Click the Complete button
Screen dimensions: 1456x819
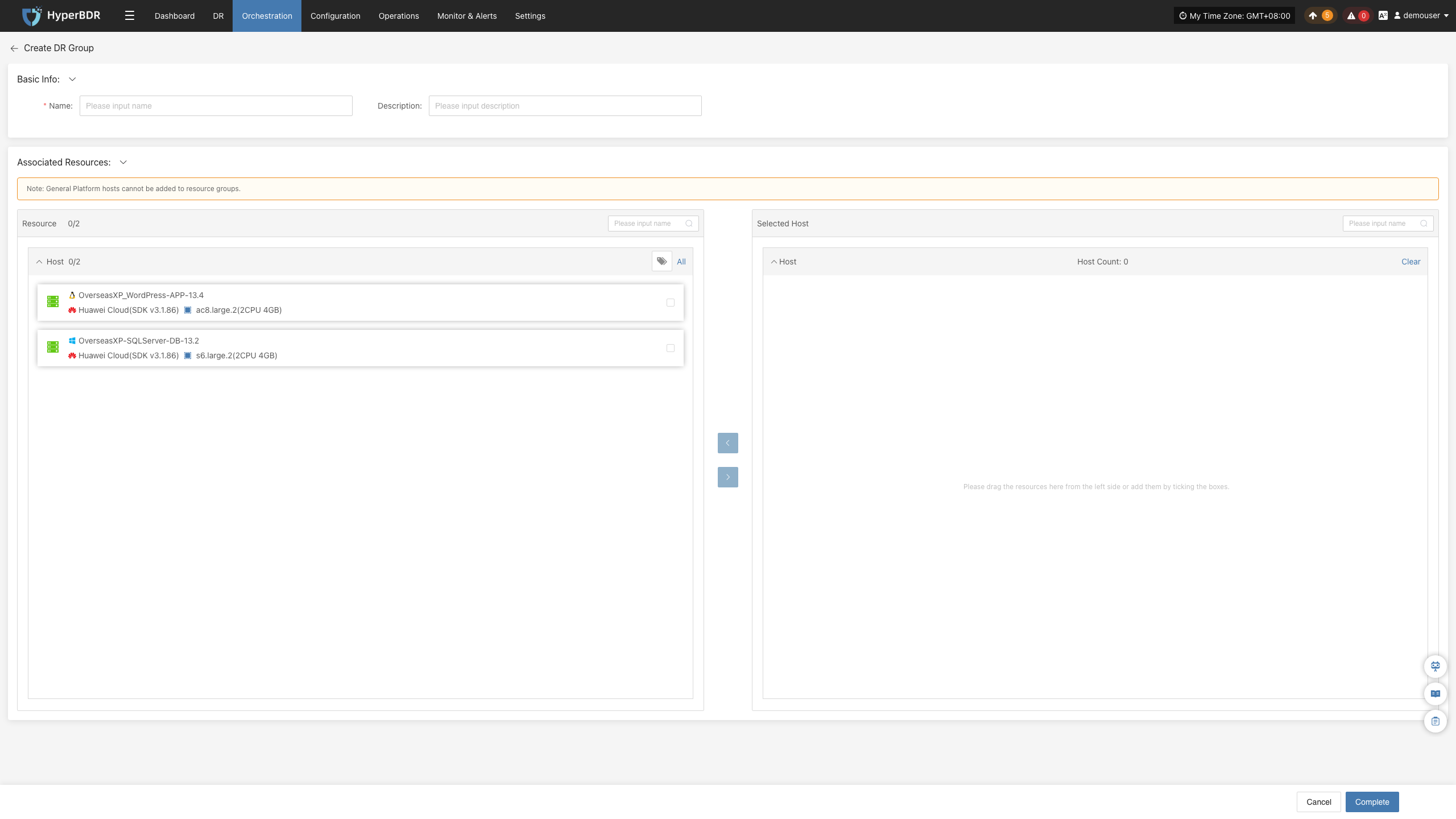click(1372, 802)
